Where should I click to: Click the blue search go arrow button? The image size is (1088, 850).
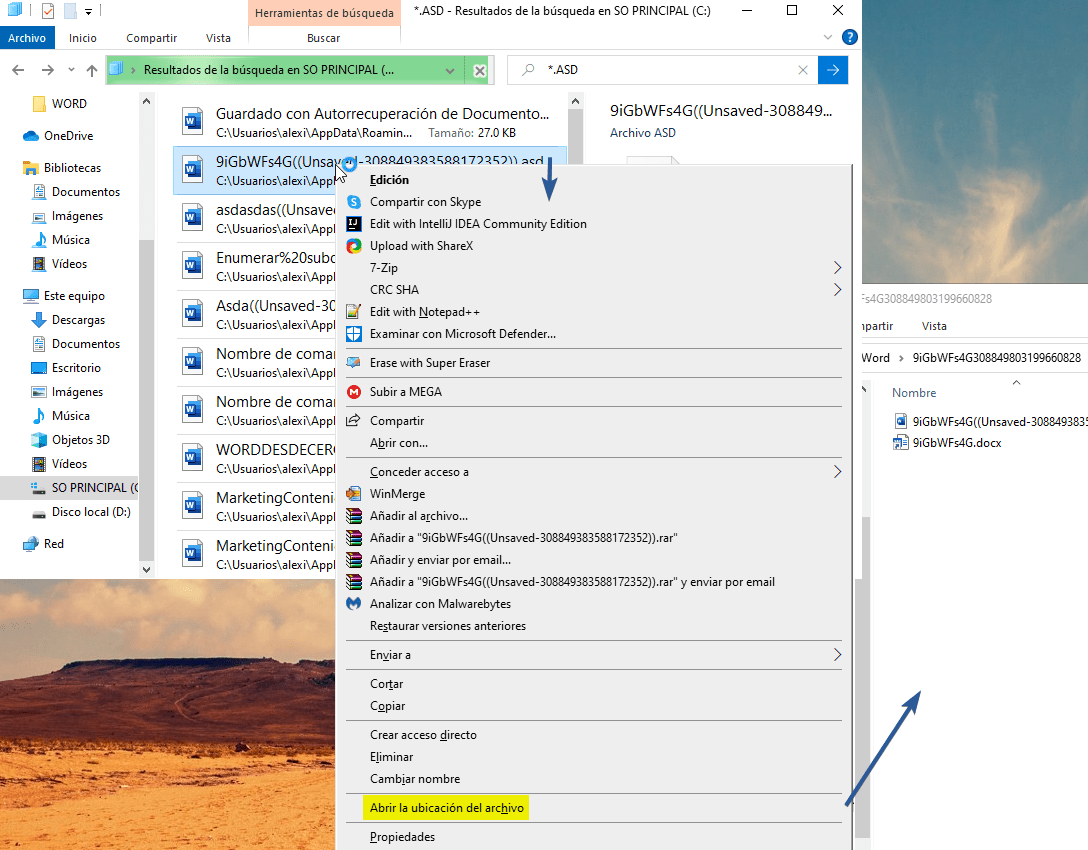[x=833, y=70]
